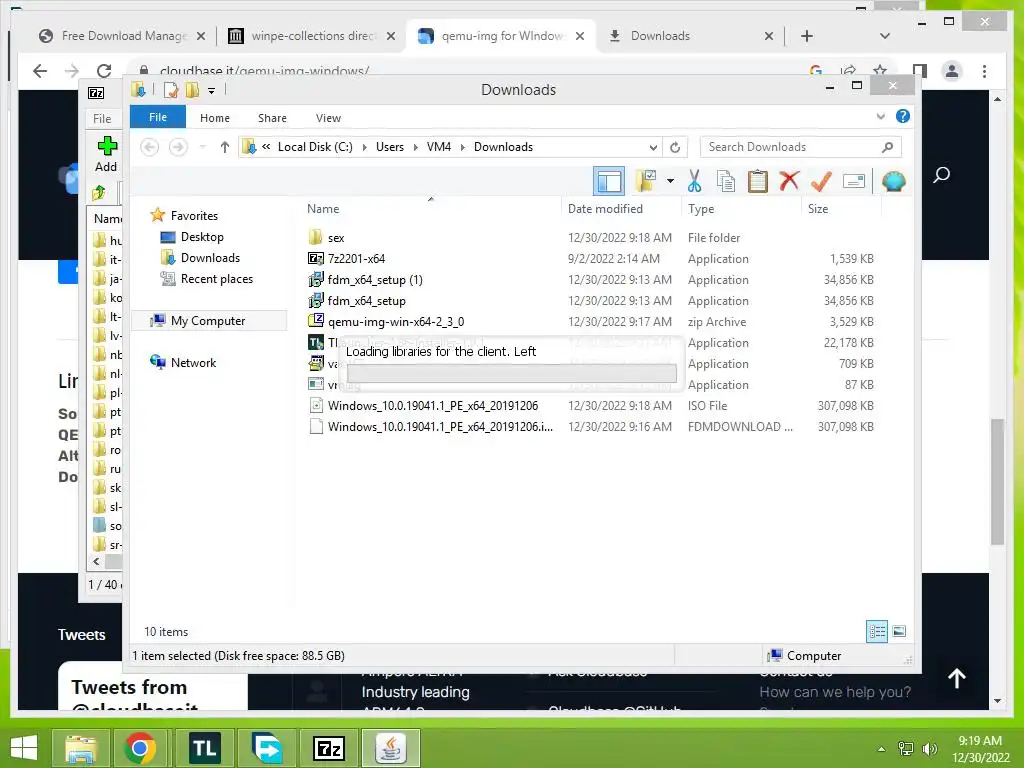Switch to details view icon
The height and width of the screenshot is (768, 1024).
click(877, 631)
